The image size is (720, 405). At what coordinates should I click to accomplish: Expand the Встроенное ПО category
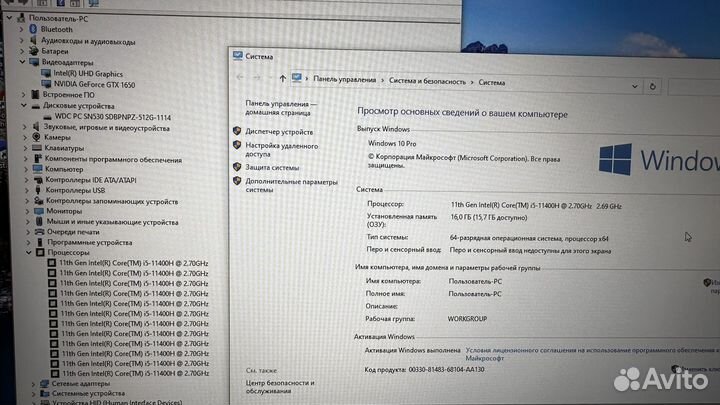pyautogui.click(x=23, y=94)
